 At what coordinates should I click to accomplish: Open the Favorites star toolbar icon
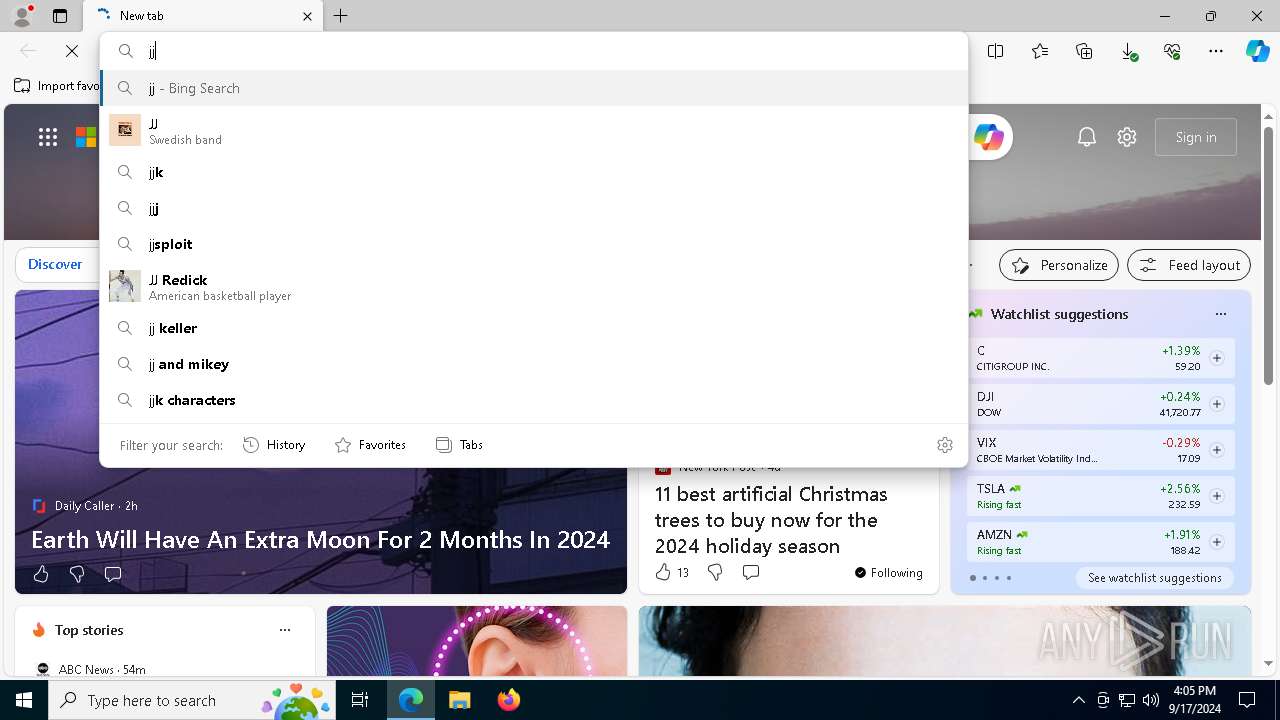[x=1040, y=51]
